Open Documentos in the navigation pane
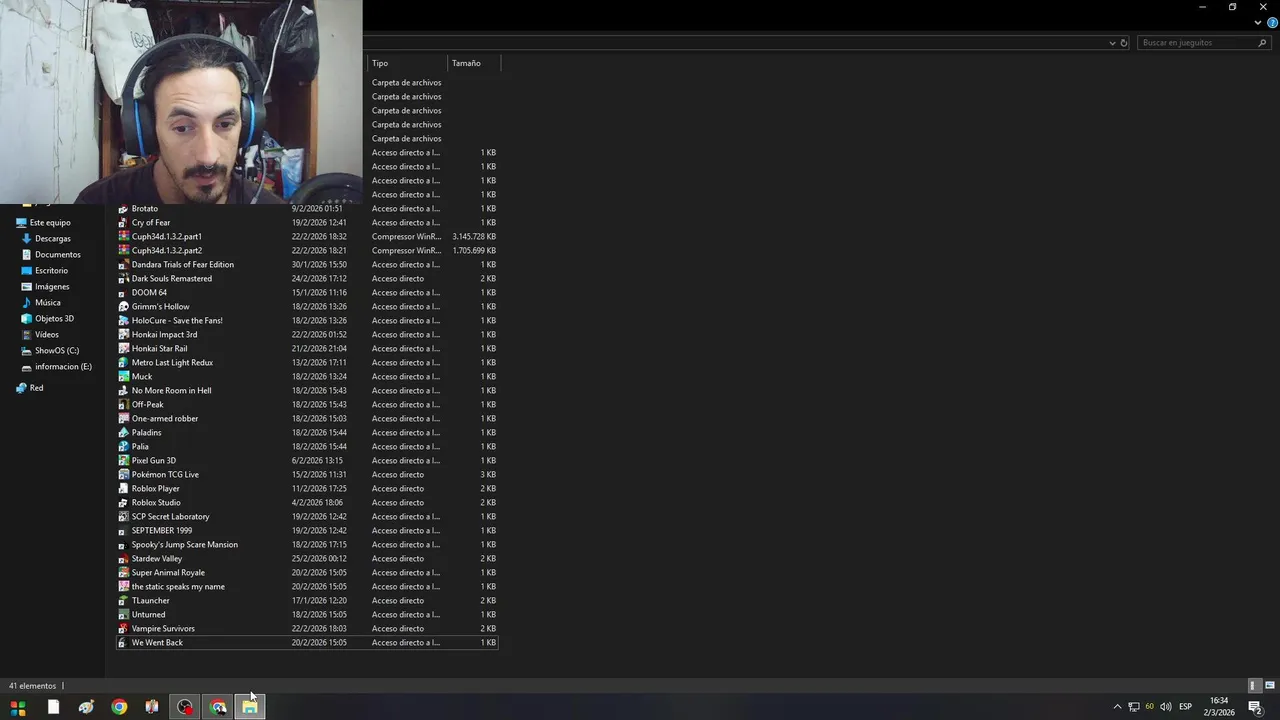Viewport: 1280px width, 720px height. (58, 255)
